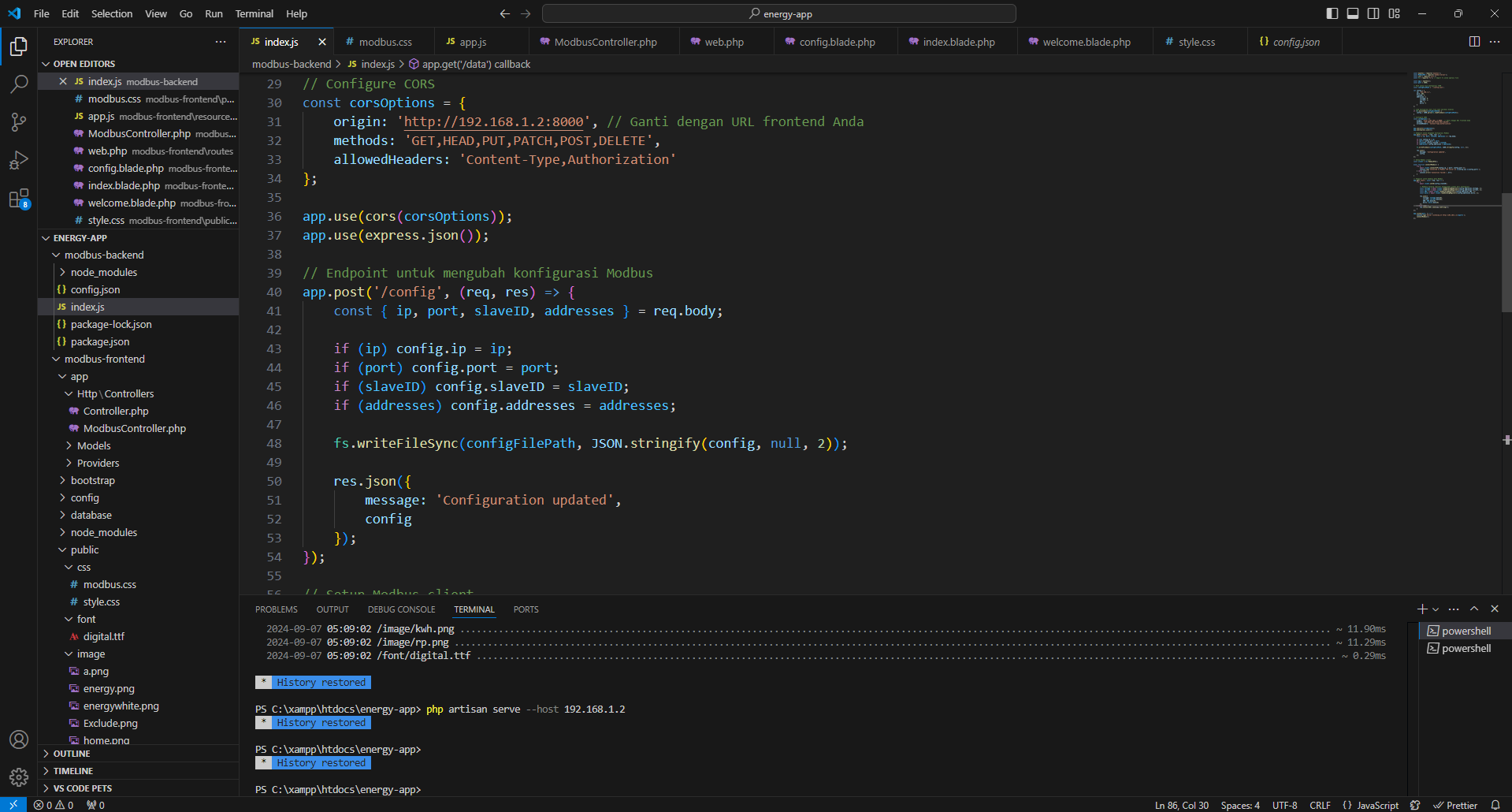The width and height of the screenshot is (1512, 812).
Task: Toggle the bottom panel visibility
Action: 1353,13
